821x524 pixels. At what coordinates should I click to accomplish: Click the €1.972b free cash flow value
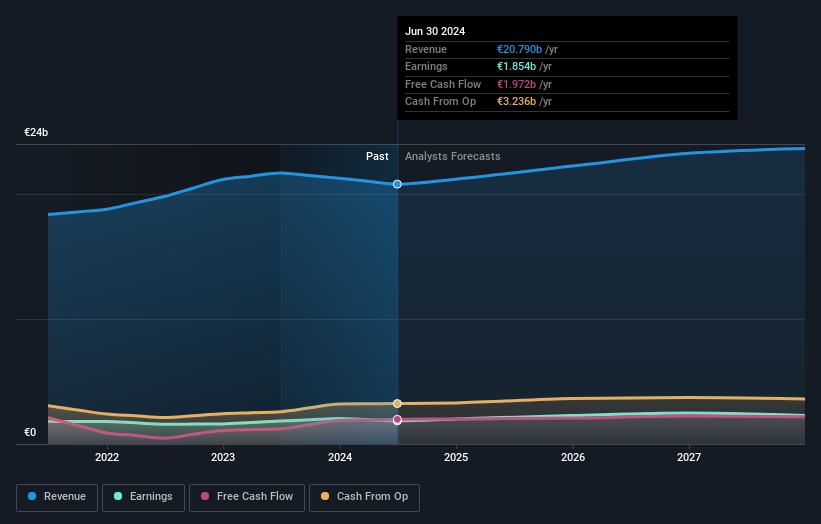click(516, 84)
